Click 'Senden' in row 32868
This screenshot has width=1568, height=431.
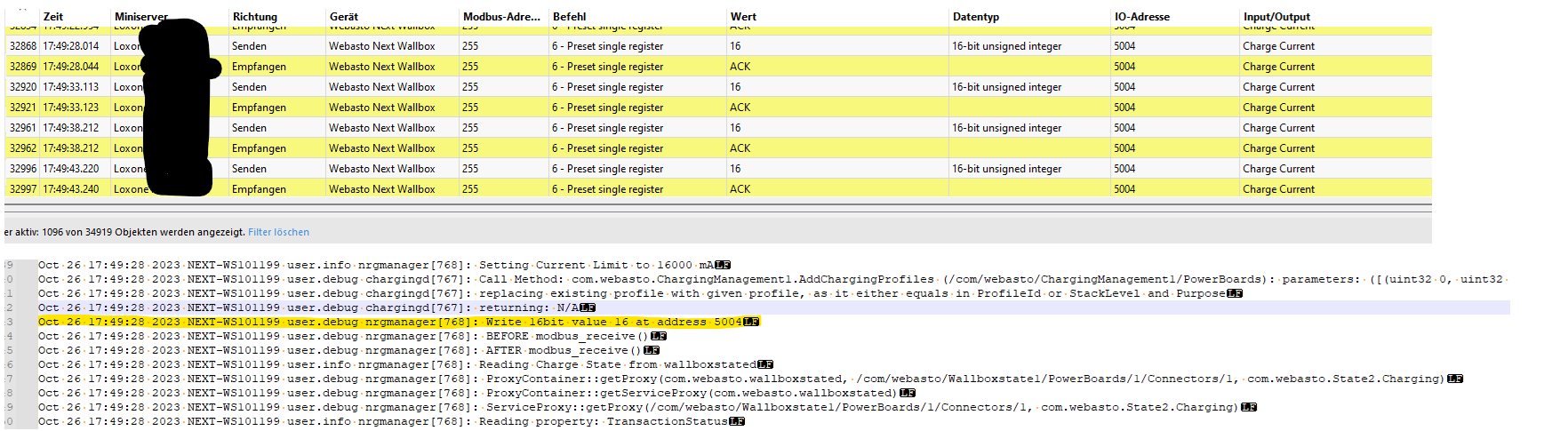(x=249, y=46)
